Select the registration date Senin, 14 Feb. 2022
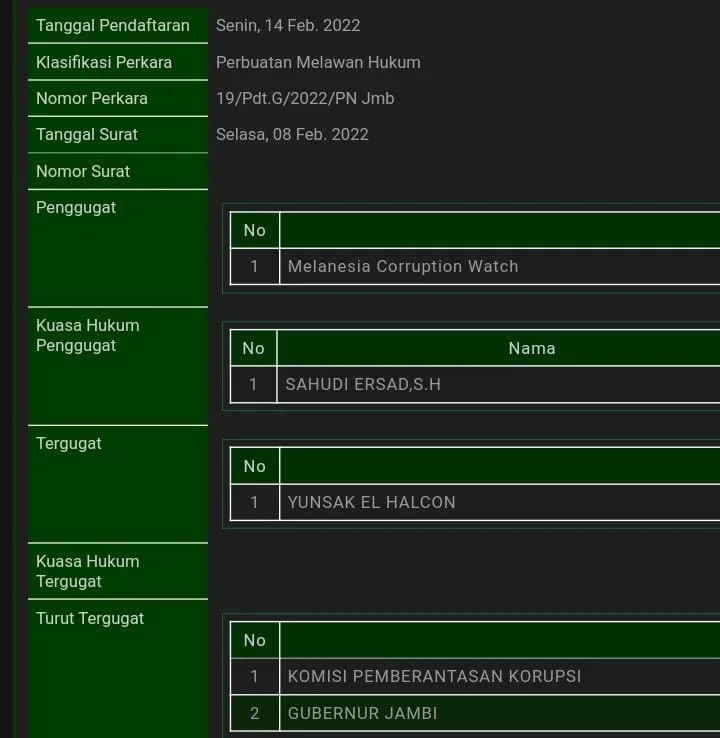 tap(288, 25)
